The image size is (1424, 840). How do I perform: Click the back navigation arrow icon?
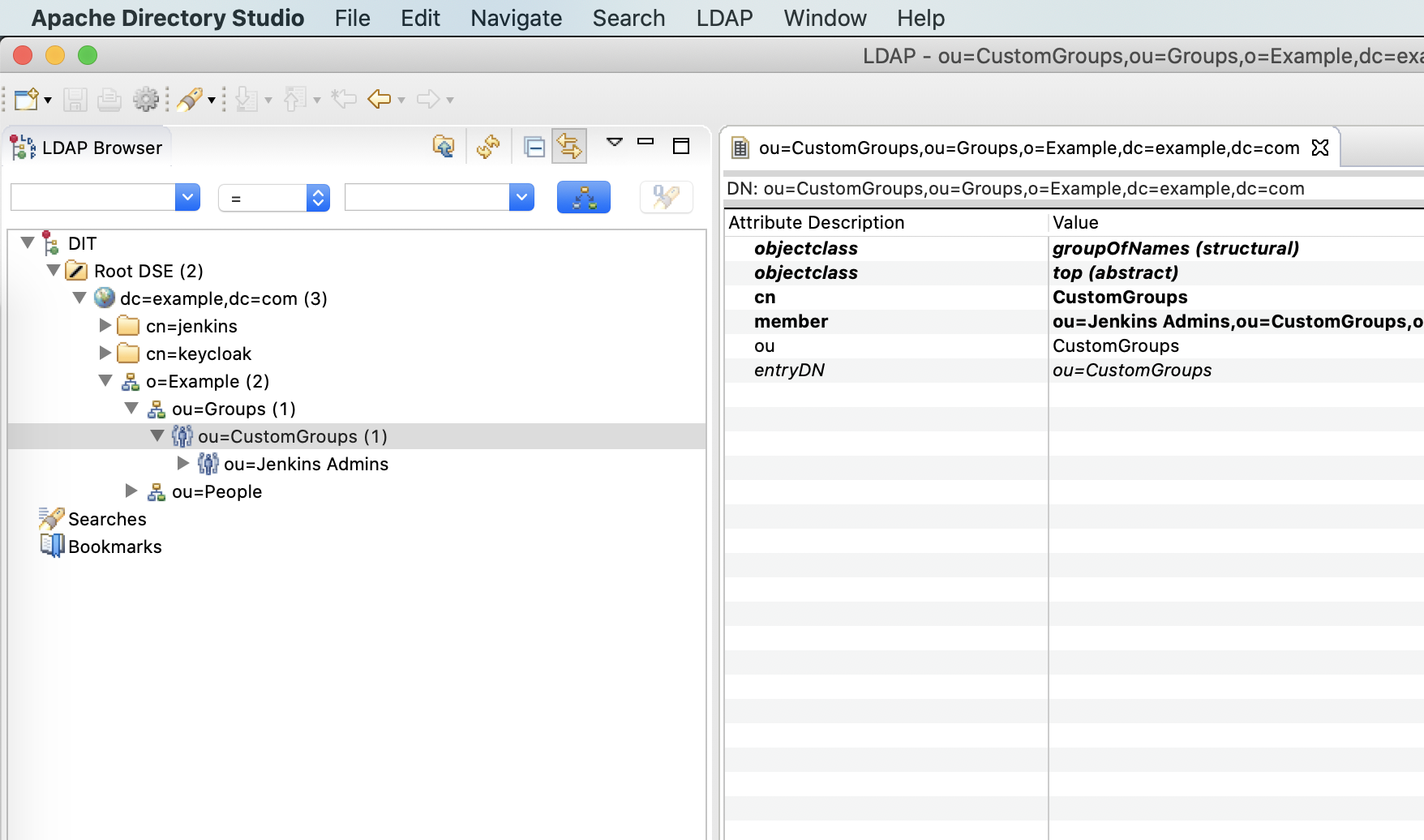[379, 99]
